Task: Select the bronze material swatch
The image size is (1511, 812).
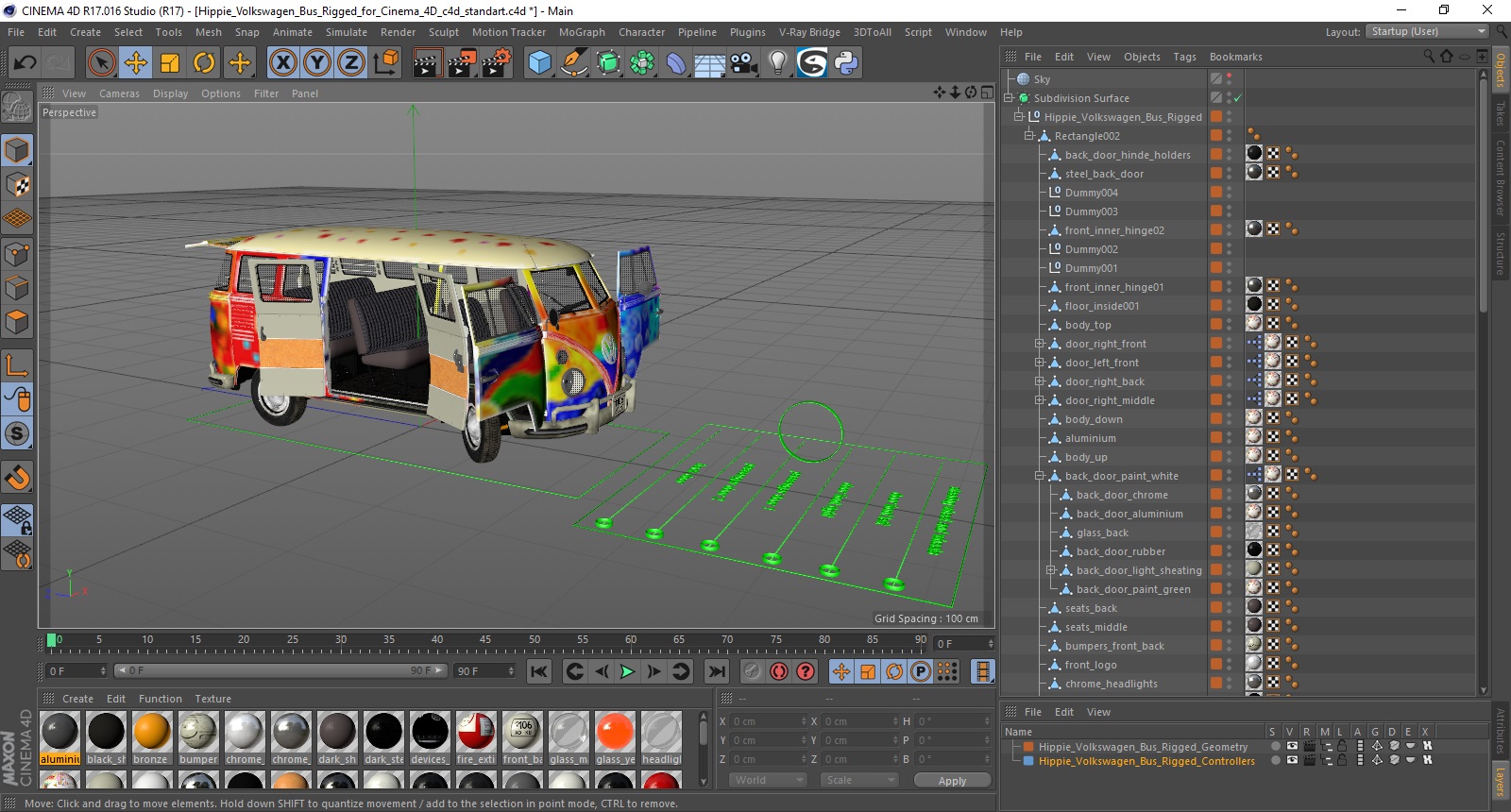Action: pos(151,732)
